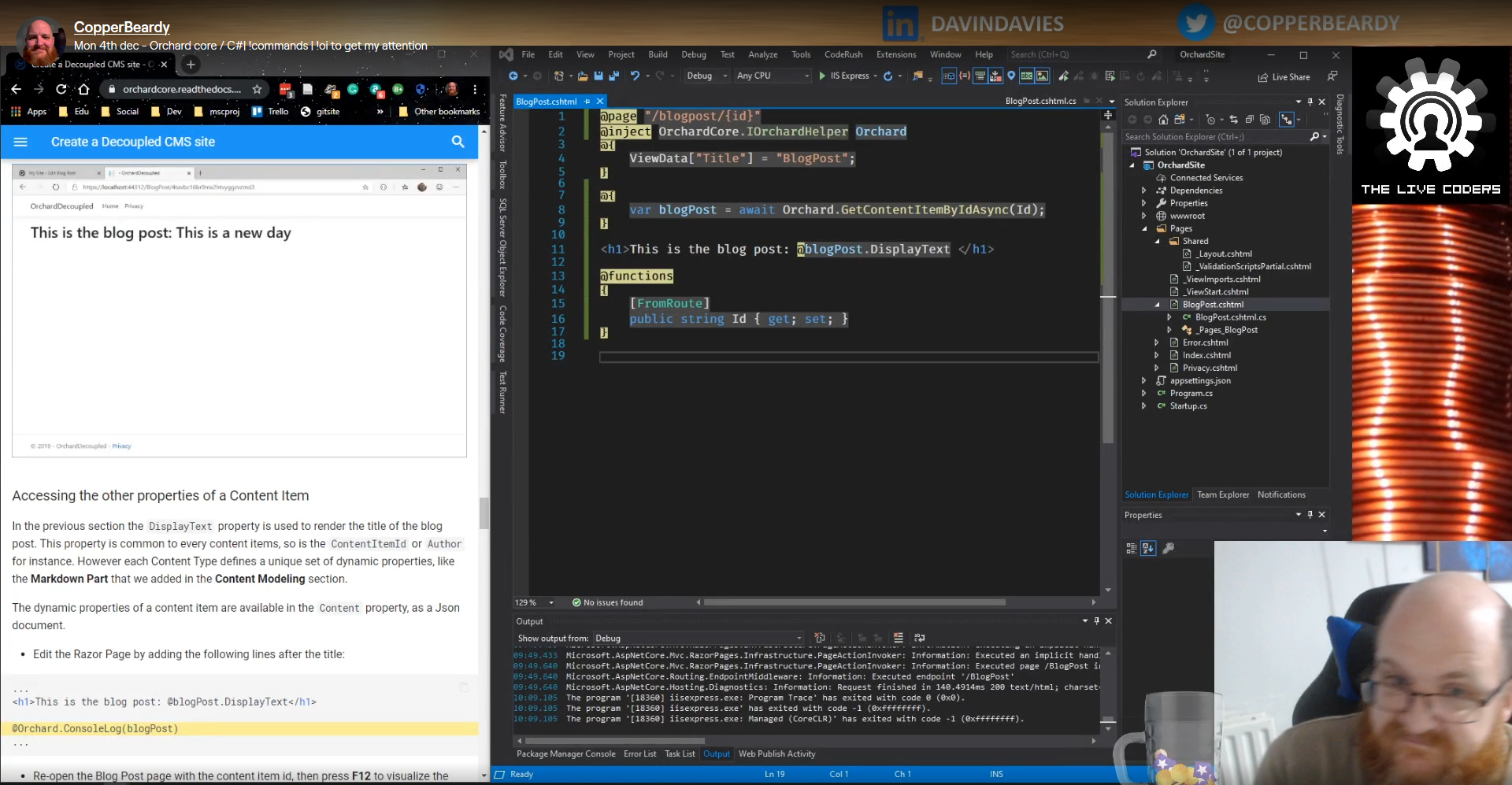Open the Build menu
The image size is (1512, 785).
(x=658, y=54)
